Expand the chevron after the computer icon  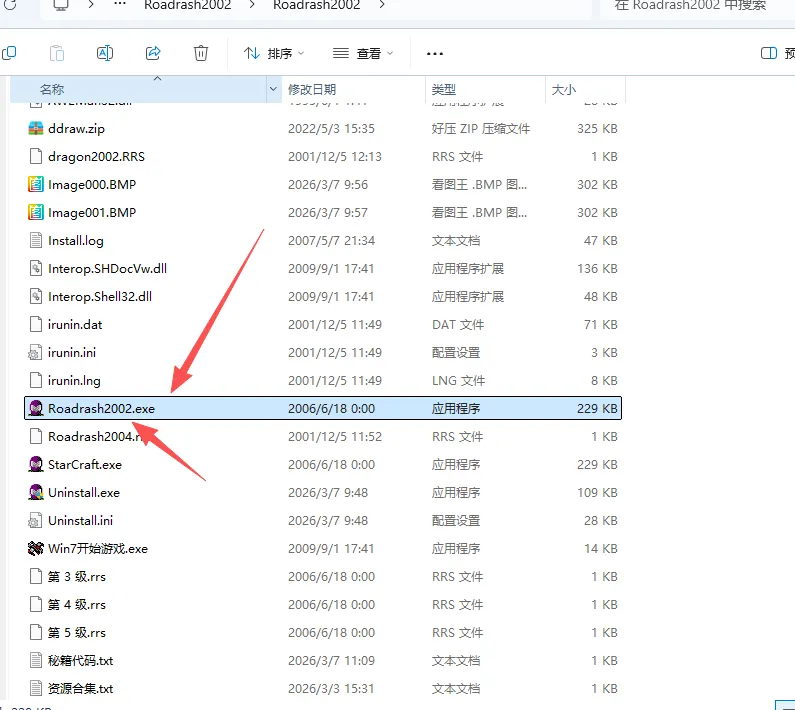click(91, 5)
